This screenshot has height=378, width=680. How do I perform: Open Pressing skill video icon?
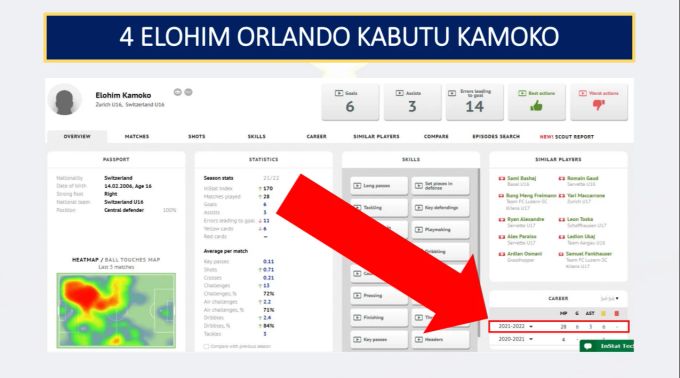point(357,296)
